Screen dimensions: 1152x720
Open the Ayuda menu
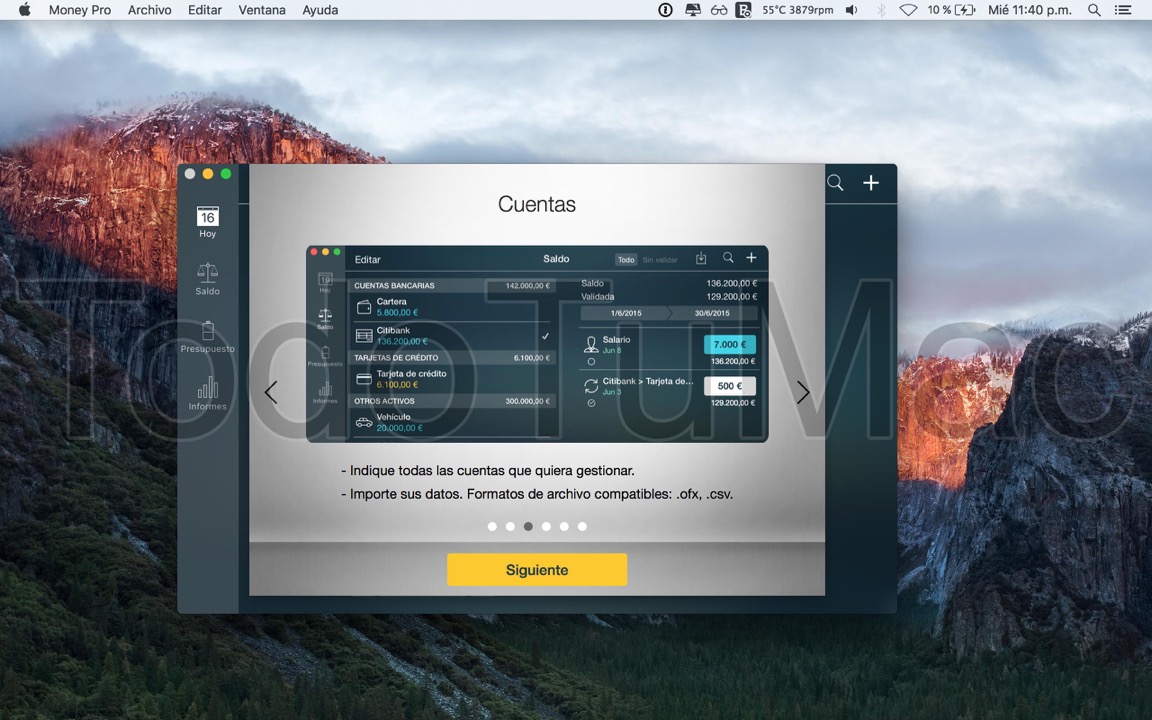pos(320,10)
